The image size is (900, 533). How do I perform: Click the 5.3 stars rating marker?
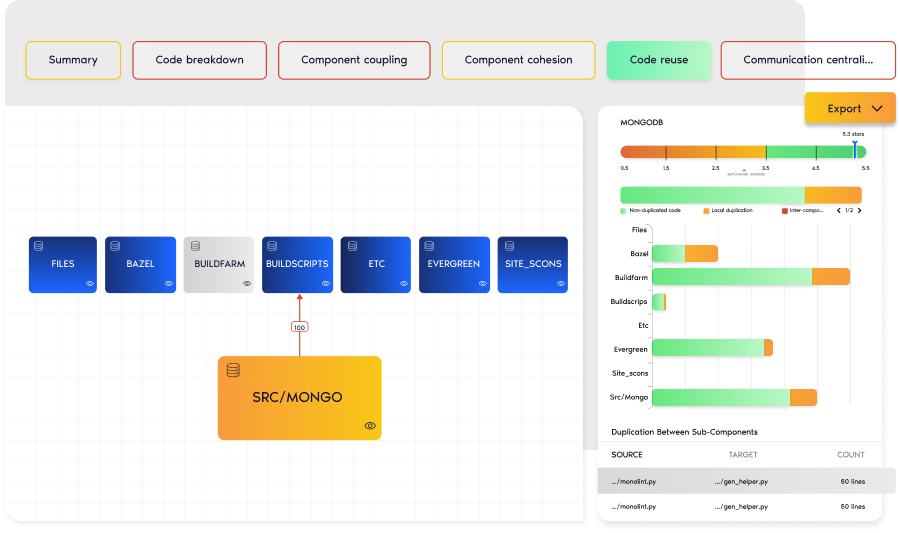click(x=855, y=149)
